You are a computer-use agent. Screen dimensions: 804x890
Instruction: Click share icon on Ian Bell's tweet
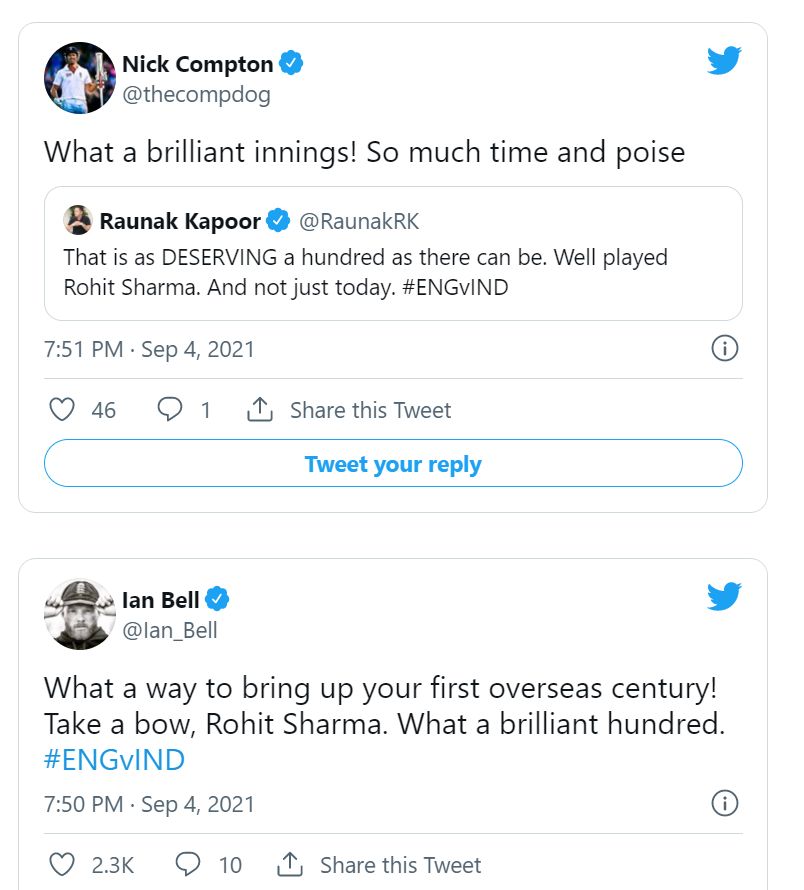tap(290, 864)
